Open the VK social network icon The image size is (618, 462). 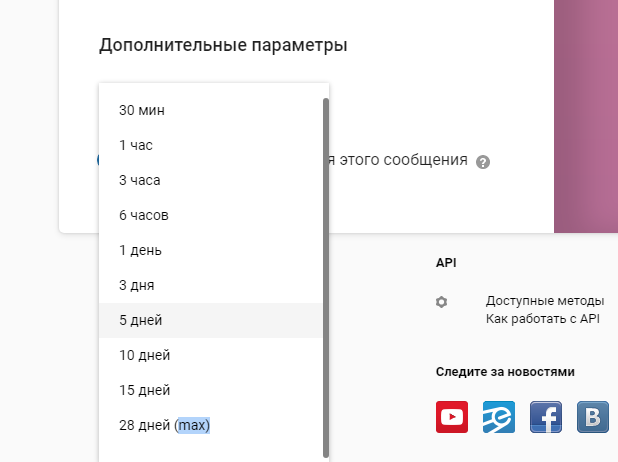click(593, 416)
